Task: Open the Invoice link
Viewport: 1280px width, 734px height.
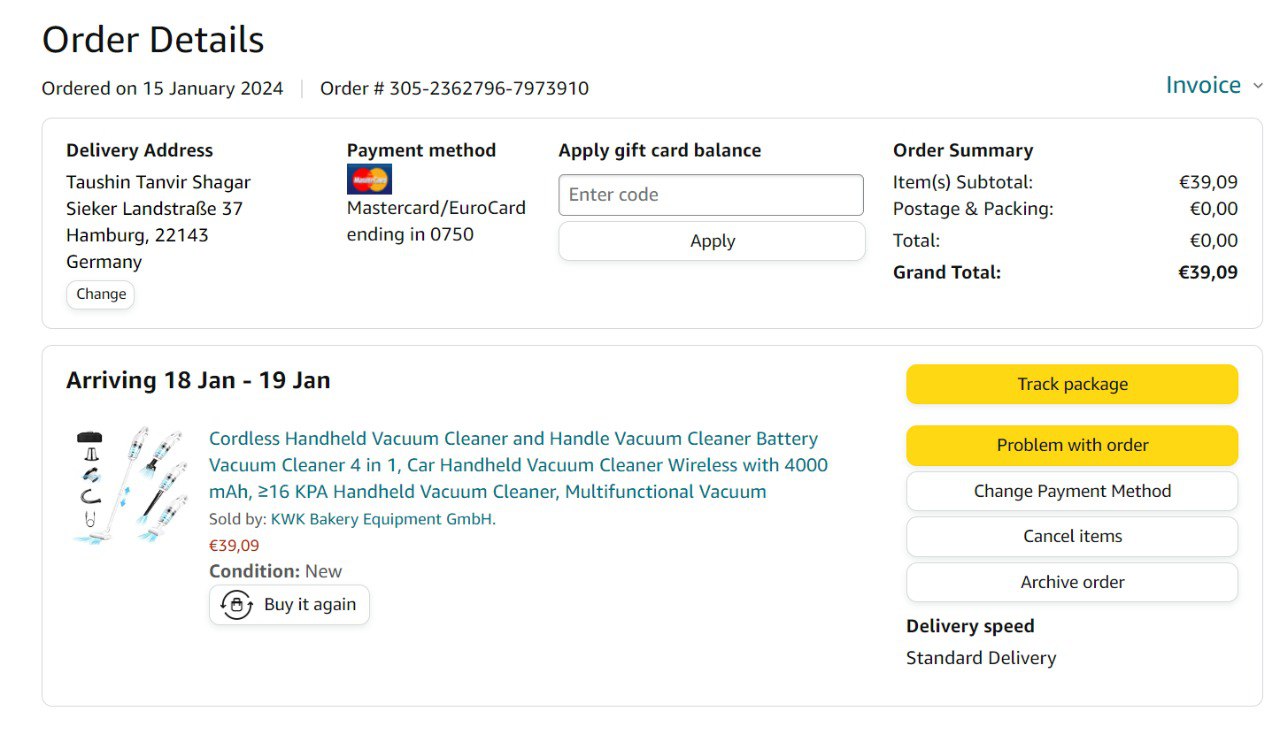Action: (1202, 85)
